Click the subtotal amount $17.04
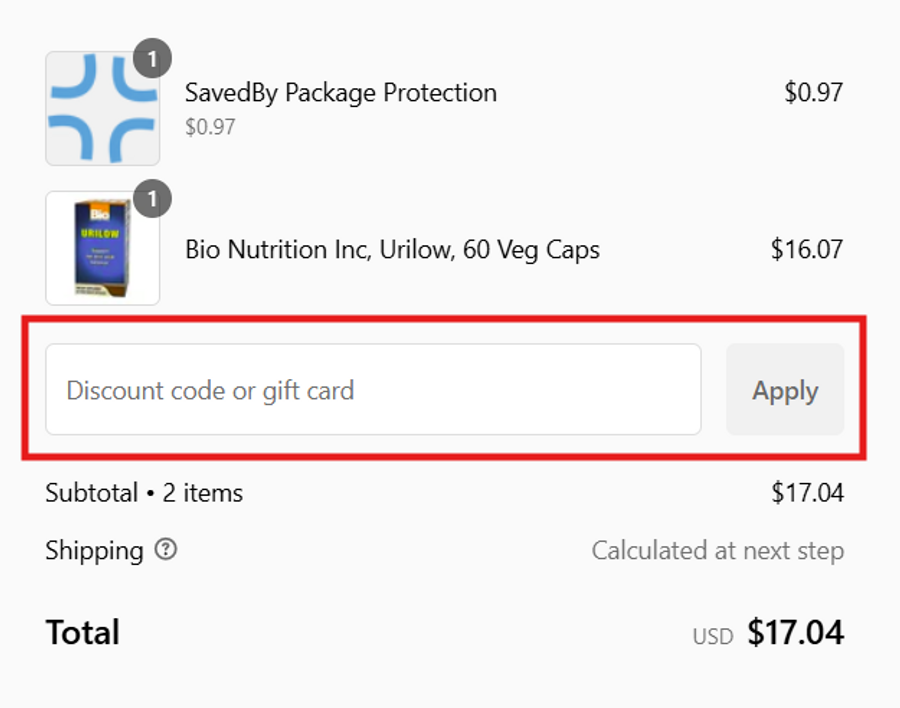The height and width of the screenshot is (708, 900). [807, 493]
